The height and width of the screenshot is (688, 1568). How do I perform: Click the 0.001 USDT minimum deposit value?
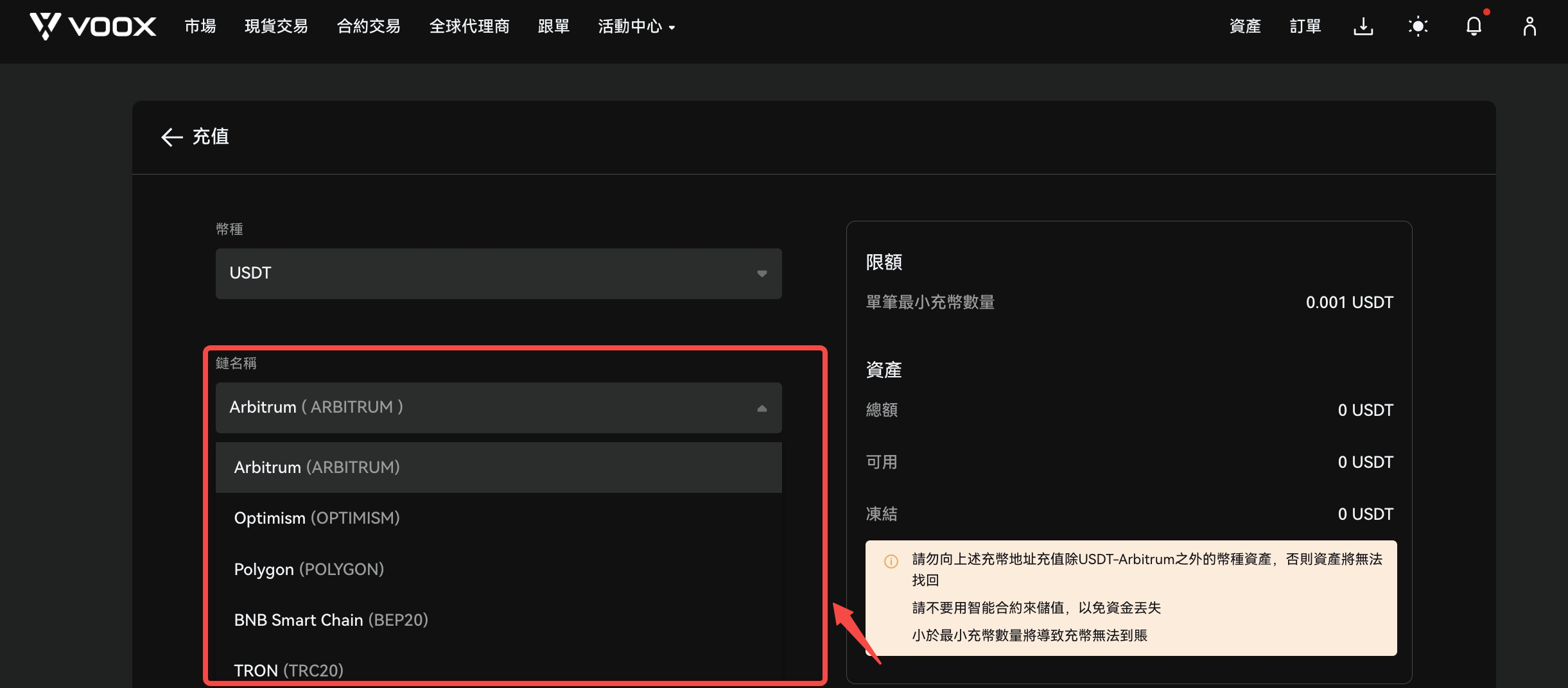(1349, 302)
